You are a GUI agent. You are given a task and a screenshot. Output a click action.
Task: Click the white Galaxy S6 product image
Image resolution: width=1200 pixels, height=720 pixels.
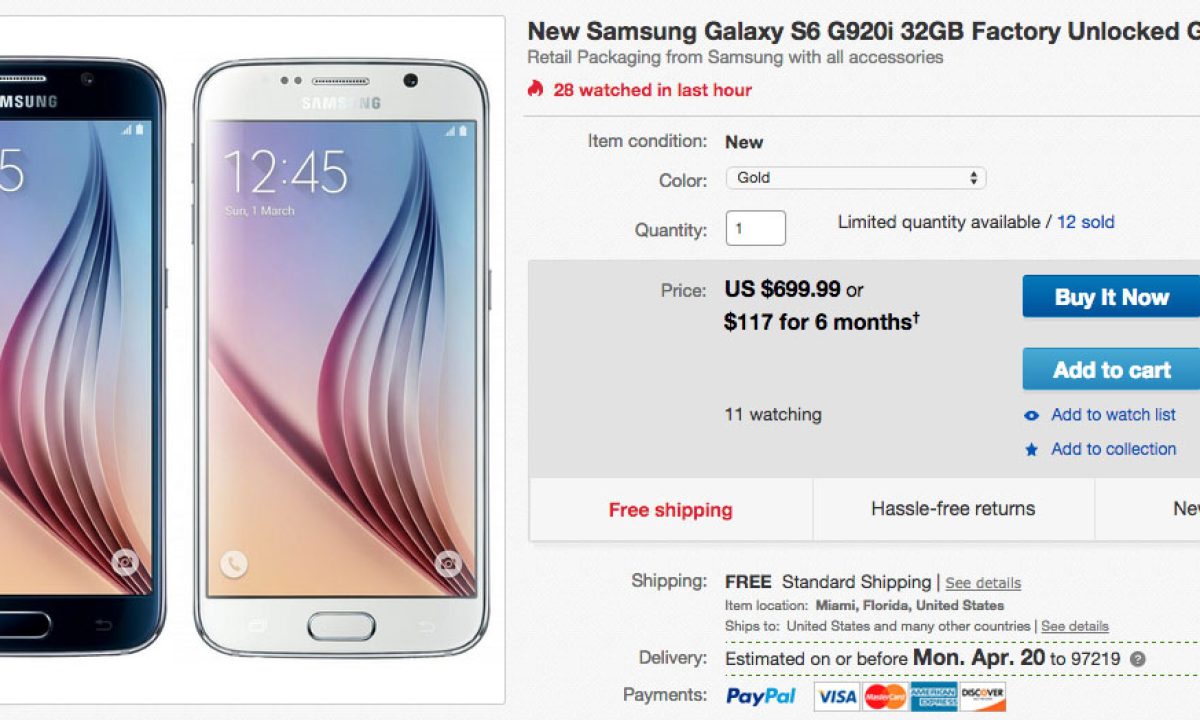click(x=341, y=358)
